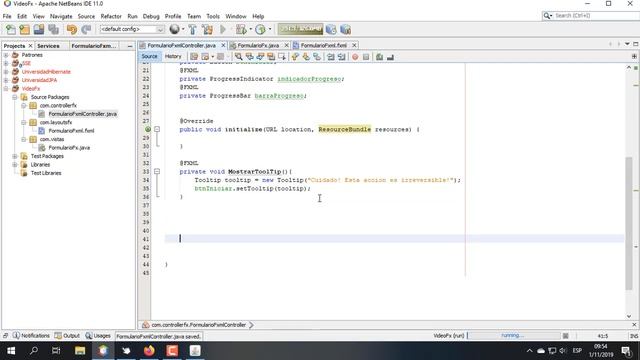
Task: Open the Usages window button
Action: (98, 336)
